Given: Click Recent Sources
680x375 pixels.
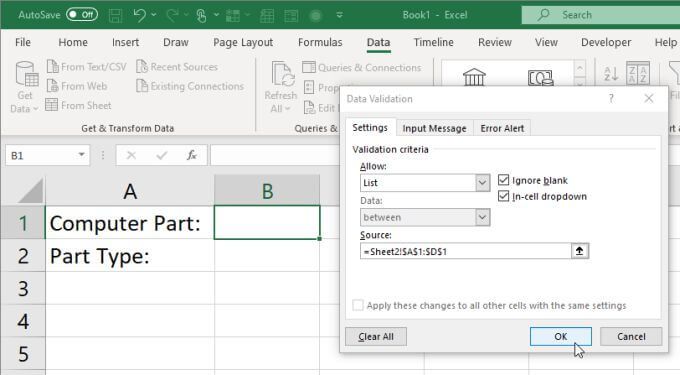Looking at the screenshot, I should 177,67.
